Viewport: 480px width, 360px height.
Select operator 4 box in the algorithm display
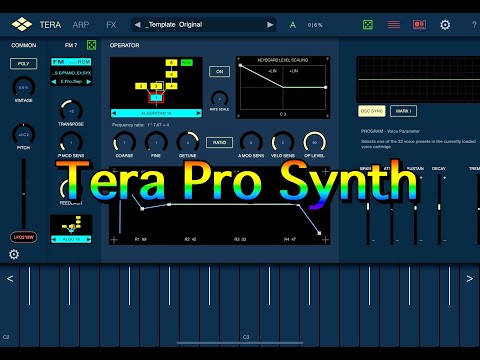tap(171, 86)
